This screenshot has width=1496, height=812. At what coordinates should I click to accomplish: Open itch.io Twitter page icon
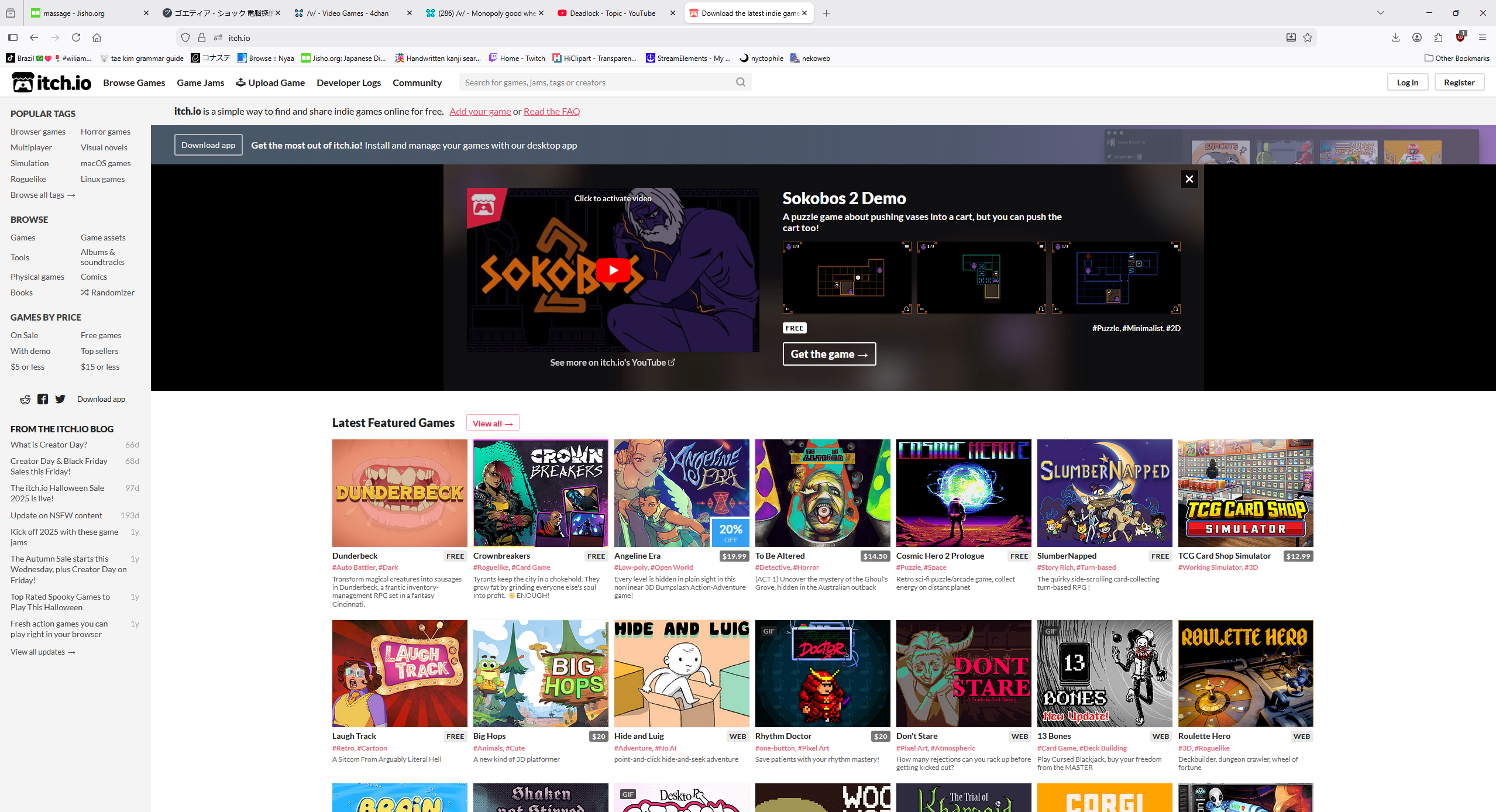pos(60,400)
